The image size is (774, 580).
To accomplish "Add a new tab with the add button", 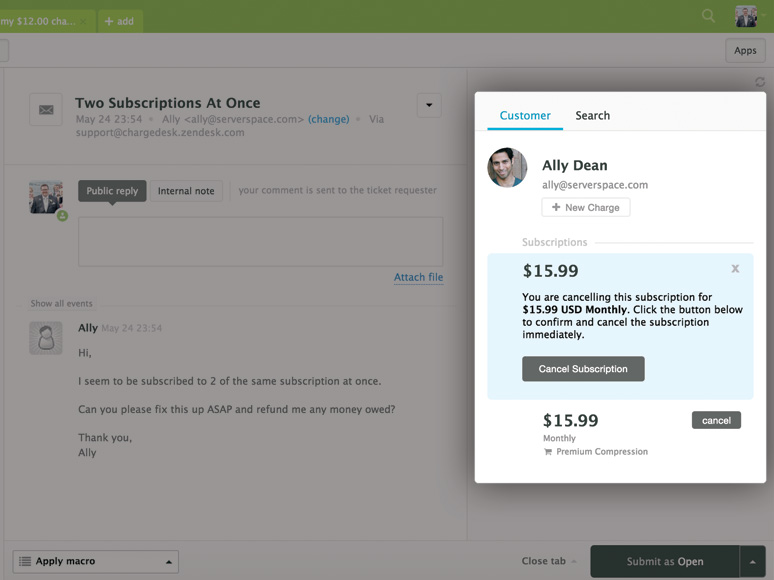I will pyautogui.click(x=120, y=21).
